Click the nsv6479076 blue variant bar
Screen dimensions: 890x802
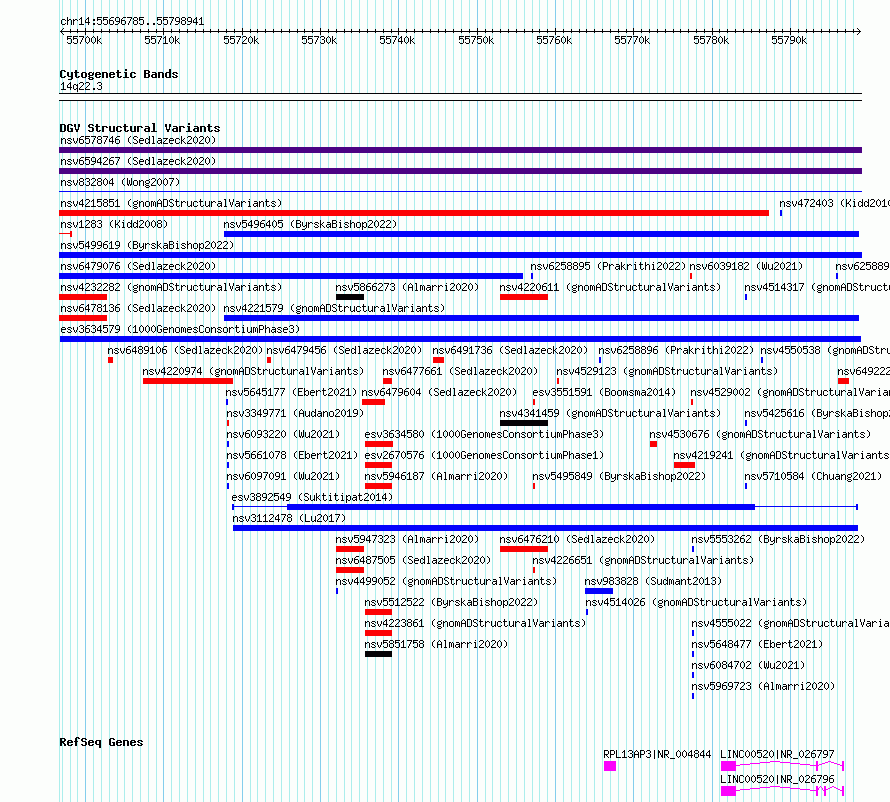[x=291, y=276]
